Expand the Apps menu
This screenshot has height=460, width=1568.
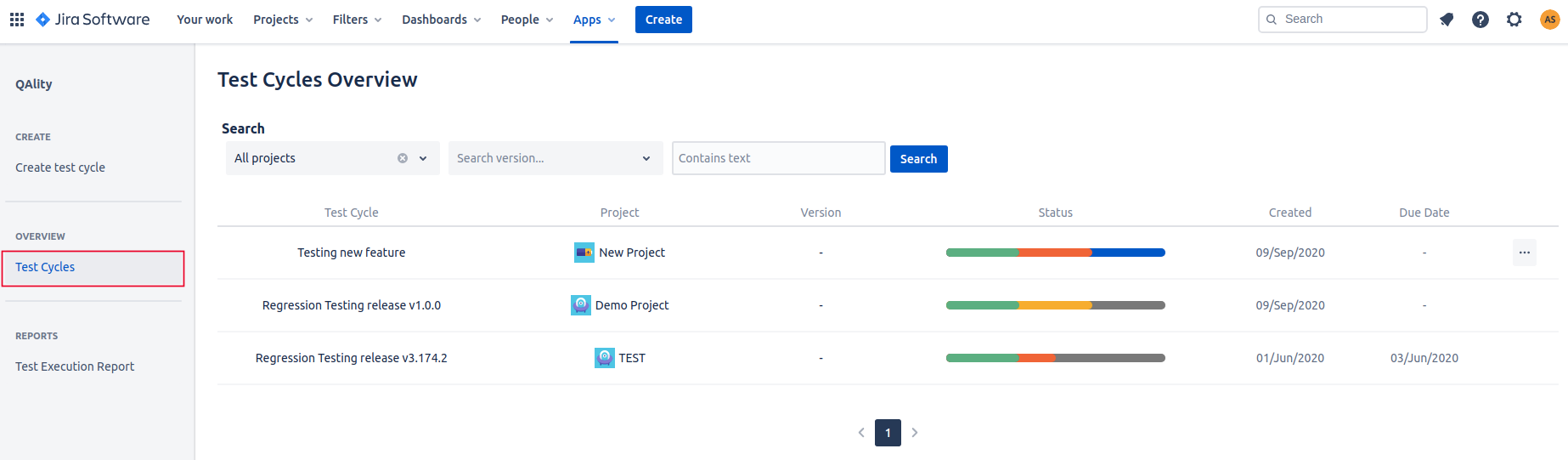pyautogui.click(x=595, y=20)
